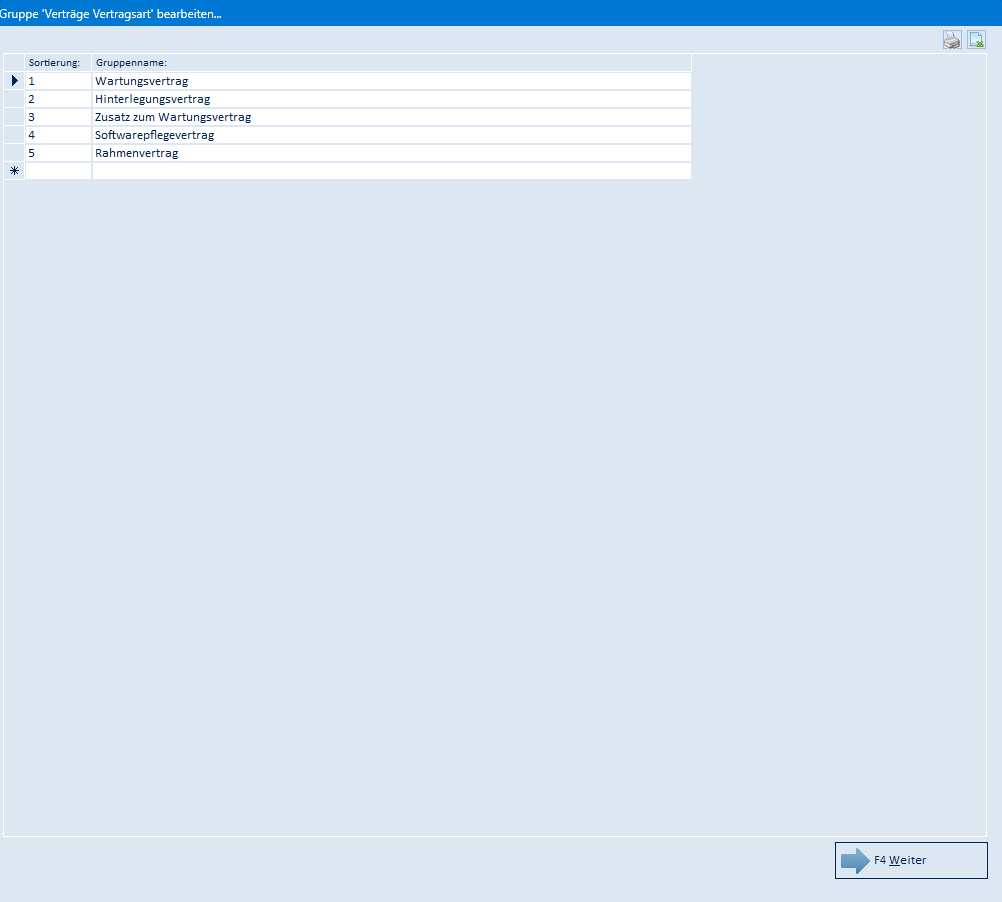Click the row selector for Softwarepflegevertrag
The width and height of the screenshot is (1002, 902).
click(14, 135)
